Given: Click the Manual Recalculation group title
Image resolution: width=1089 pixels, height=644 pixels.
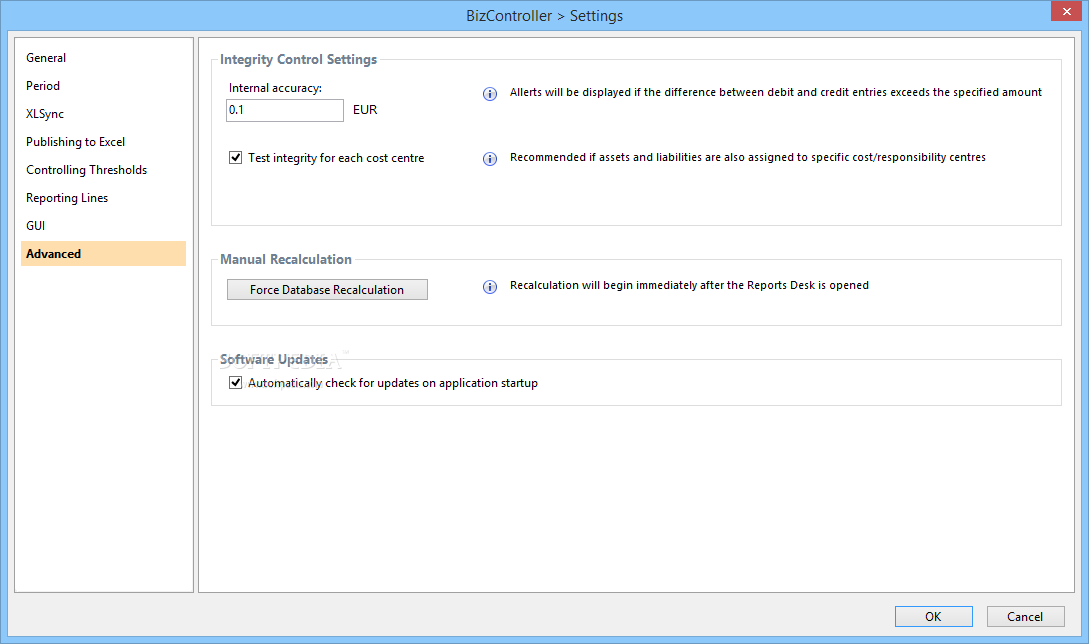Looking at the screenshot, I should [x=286, y=259].
